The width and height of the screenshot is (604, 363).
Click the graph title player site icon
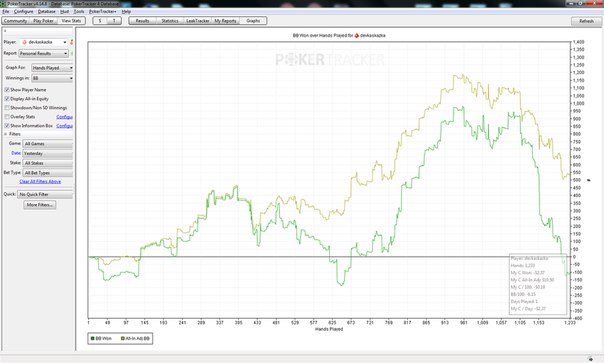pyautogui.click(x=357, y=35)
